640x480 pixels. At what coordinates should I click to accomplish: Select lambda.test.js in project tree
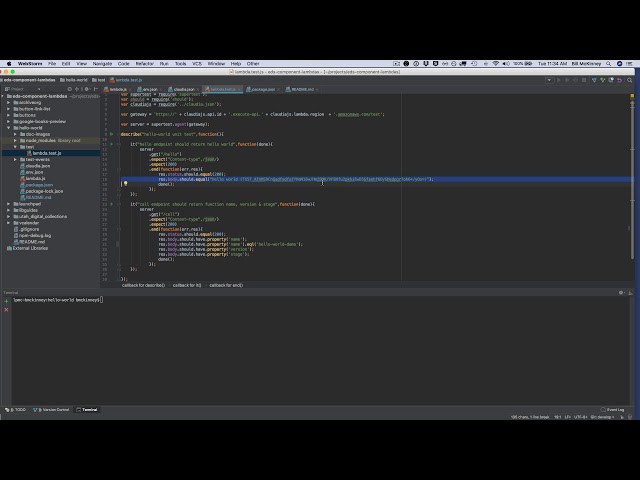(47, 153)
